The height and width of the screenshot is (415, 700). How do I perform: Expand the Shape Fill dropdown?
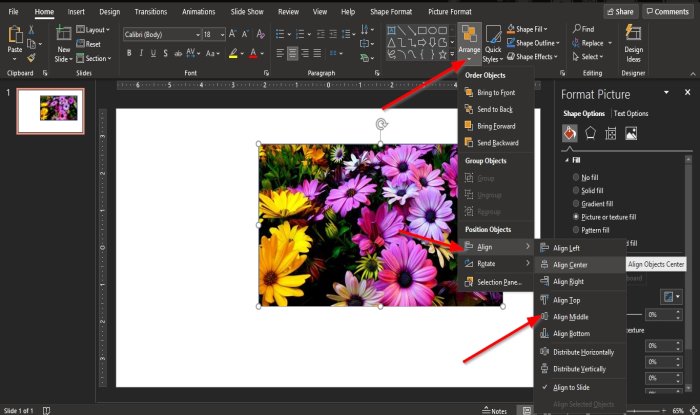click(547, 30)
